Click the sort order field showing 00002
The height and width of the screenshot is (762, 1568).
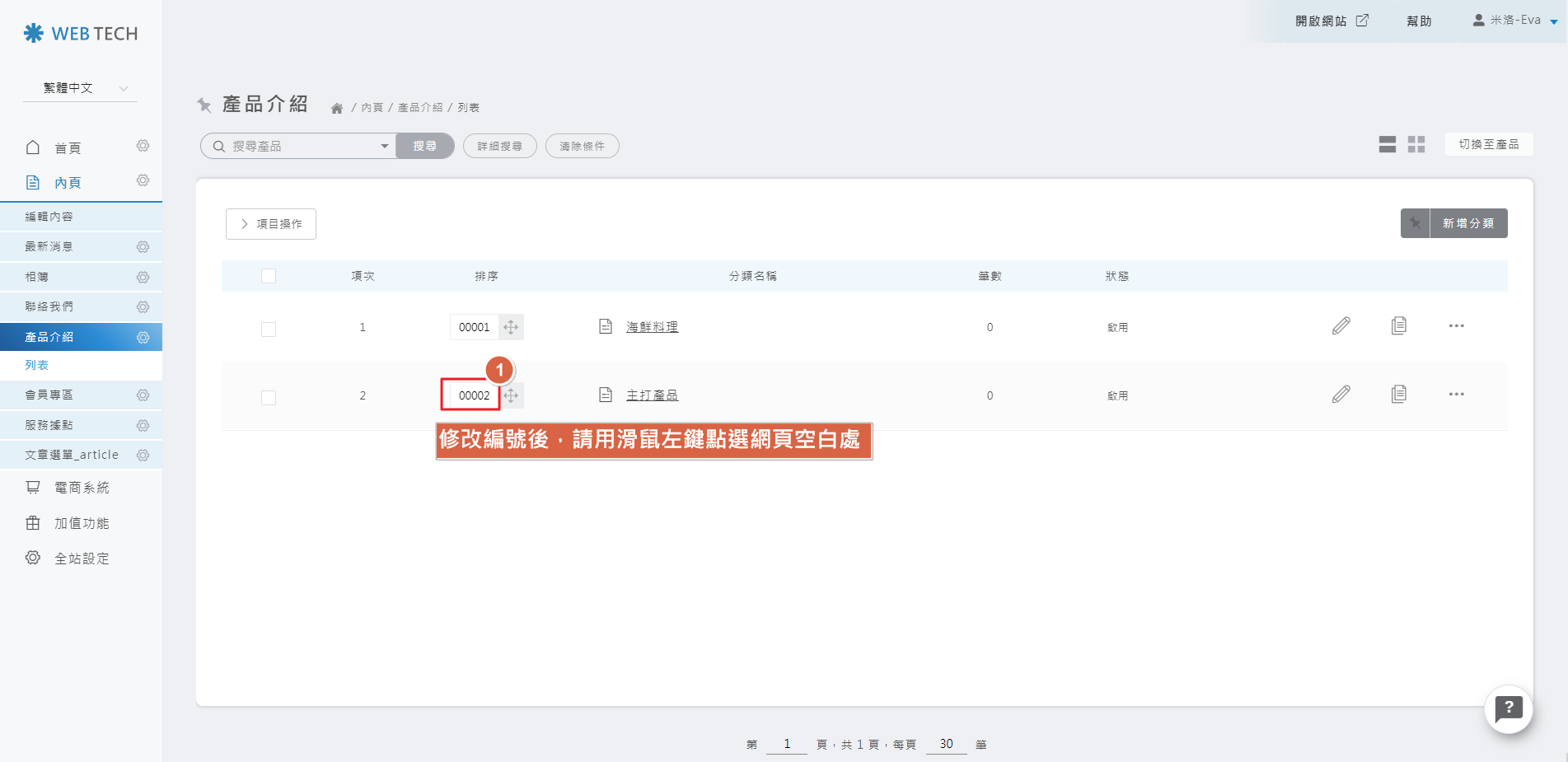pos(474,395)
